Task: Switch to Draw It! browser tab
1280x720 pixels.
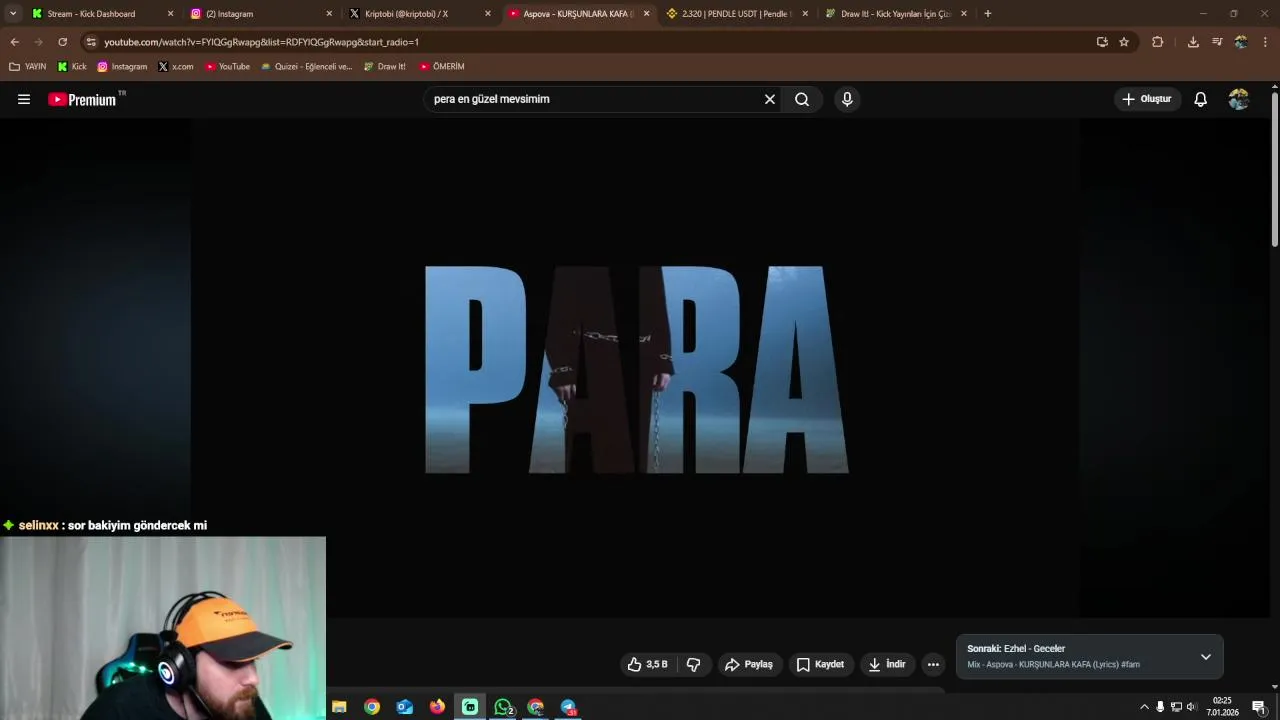Action: pyautogui.click(x=895, y=14)
